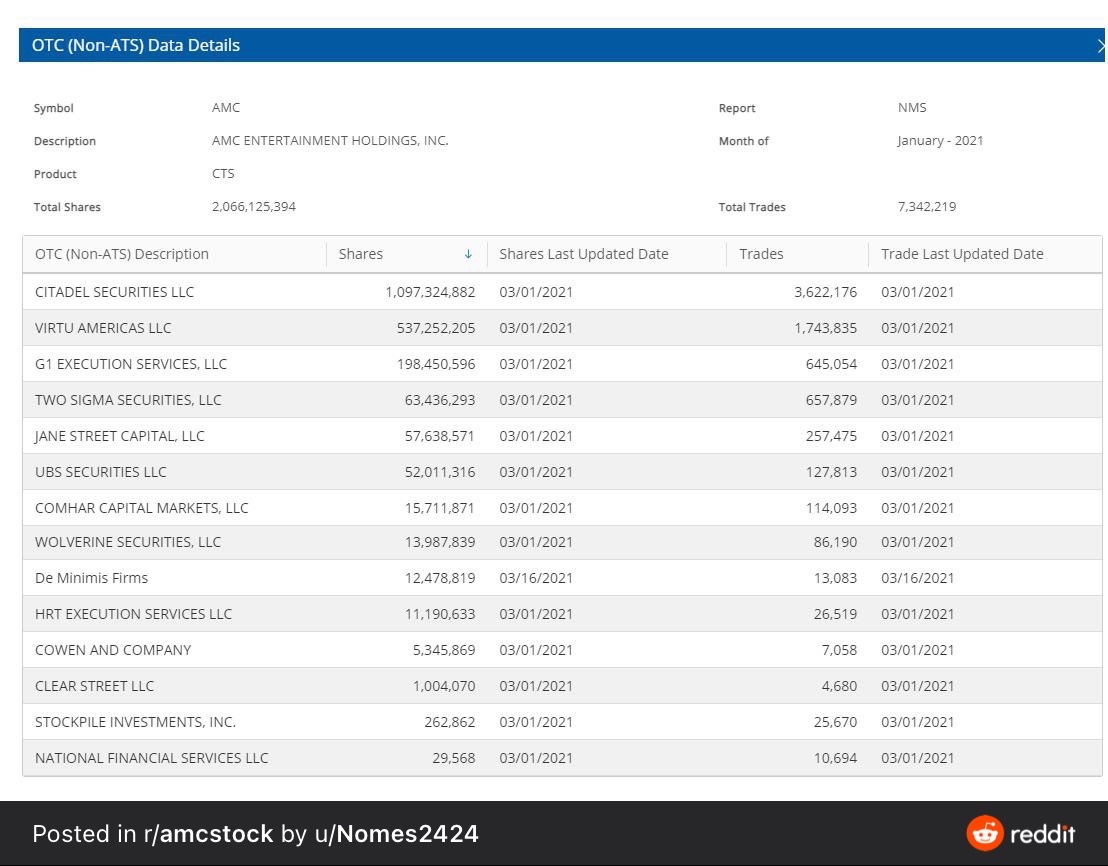Click De Minimis shares date 03/16/2021
The image size is (1108, 866).
(536, 578)
